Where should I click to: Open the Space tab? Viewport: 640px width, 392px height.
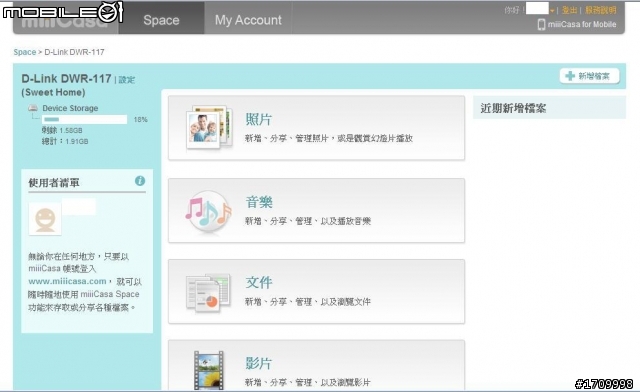(161, 20)
